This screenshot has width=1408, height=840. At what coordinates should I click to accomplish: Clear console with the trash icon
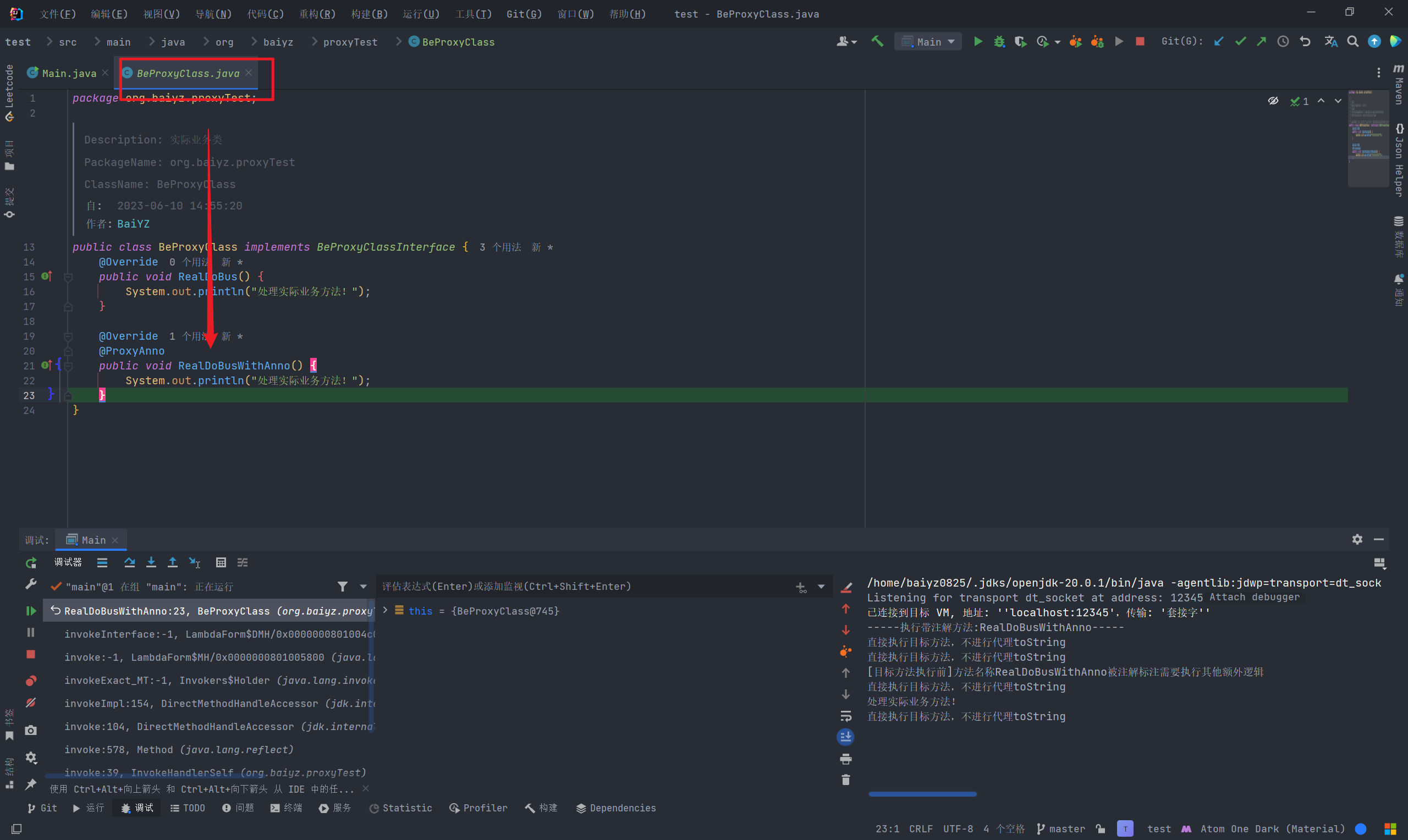(846, 780)
